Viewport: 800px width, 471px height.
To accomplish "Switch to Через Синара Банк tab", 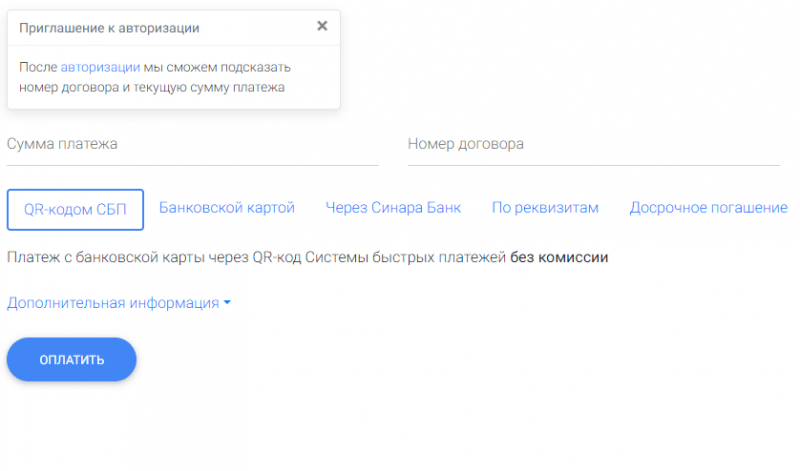I will click(393, 208).
